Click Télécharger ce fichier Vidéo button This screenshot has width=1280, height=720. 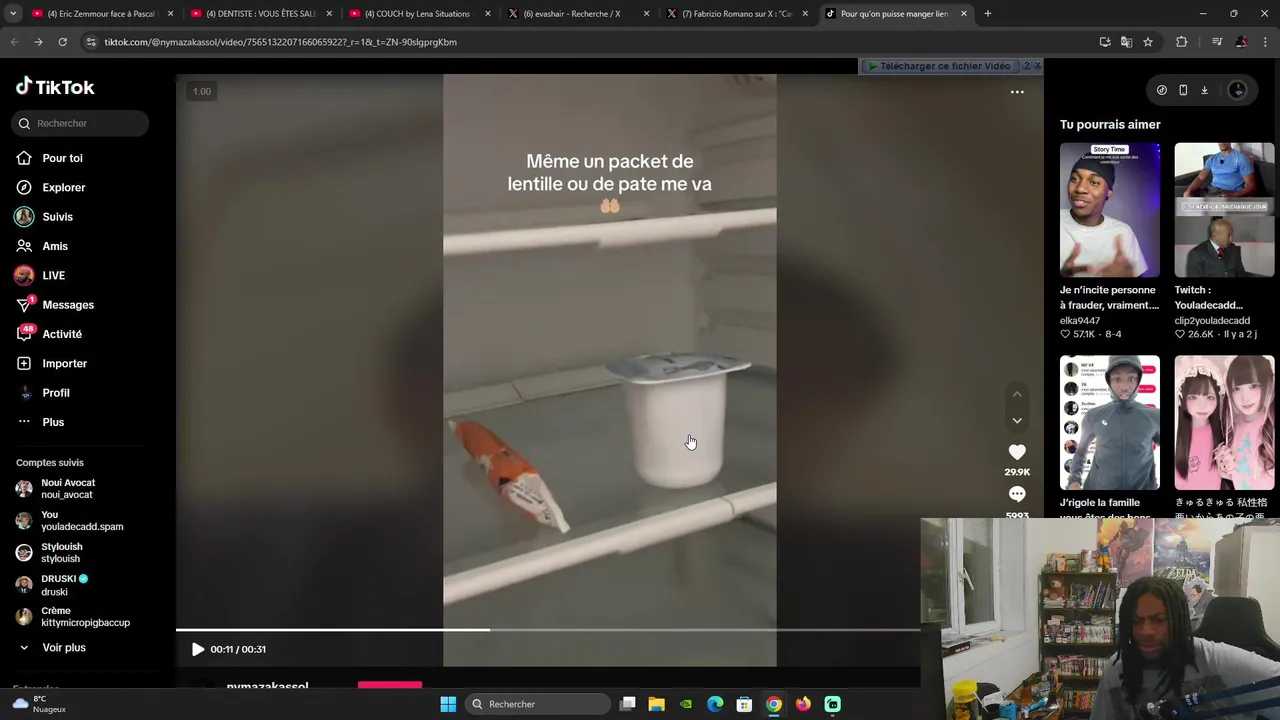[x=940, y=66]
